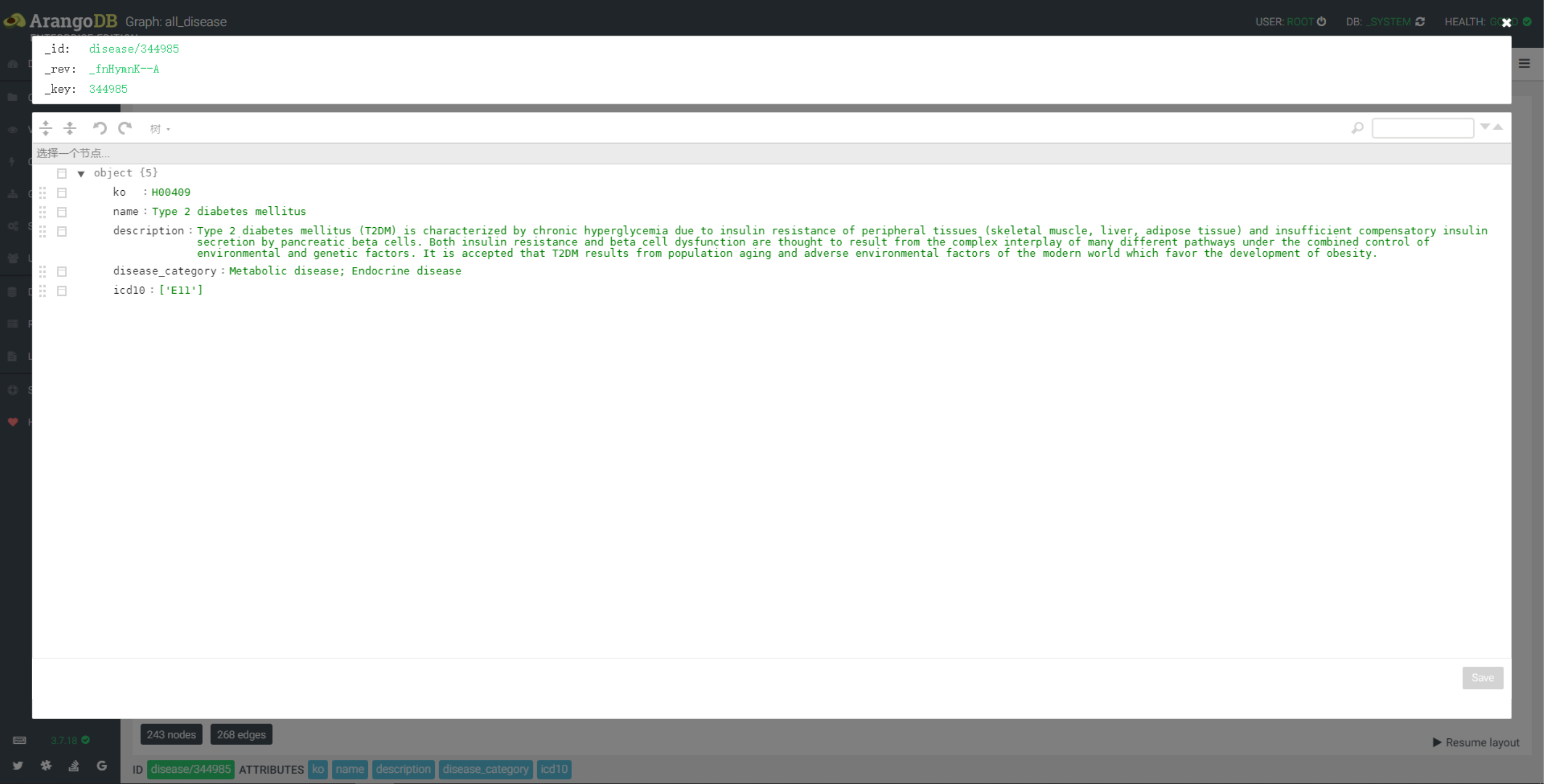Collapse the root object node

(x=81, y=174)
